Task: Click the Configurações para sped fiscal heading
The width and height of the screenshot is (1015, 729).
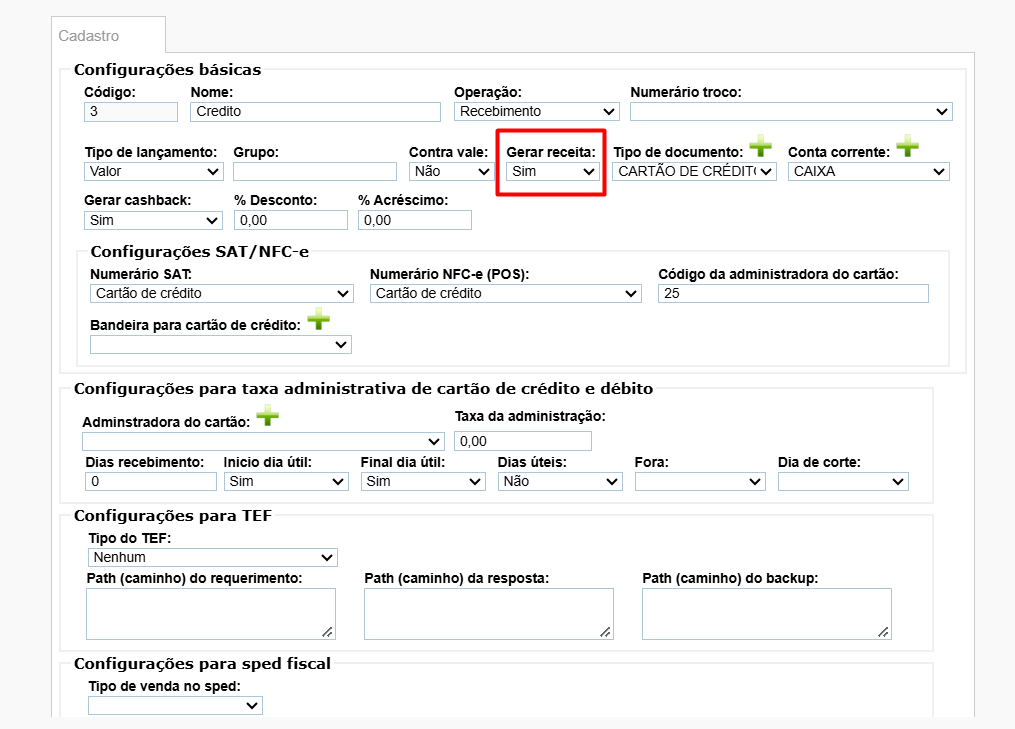Action: tap(202, 664)
